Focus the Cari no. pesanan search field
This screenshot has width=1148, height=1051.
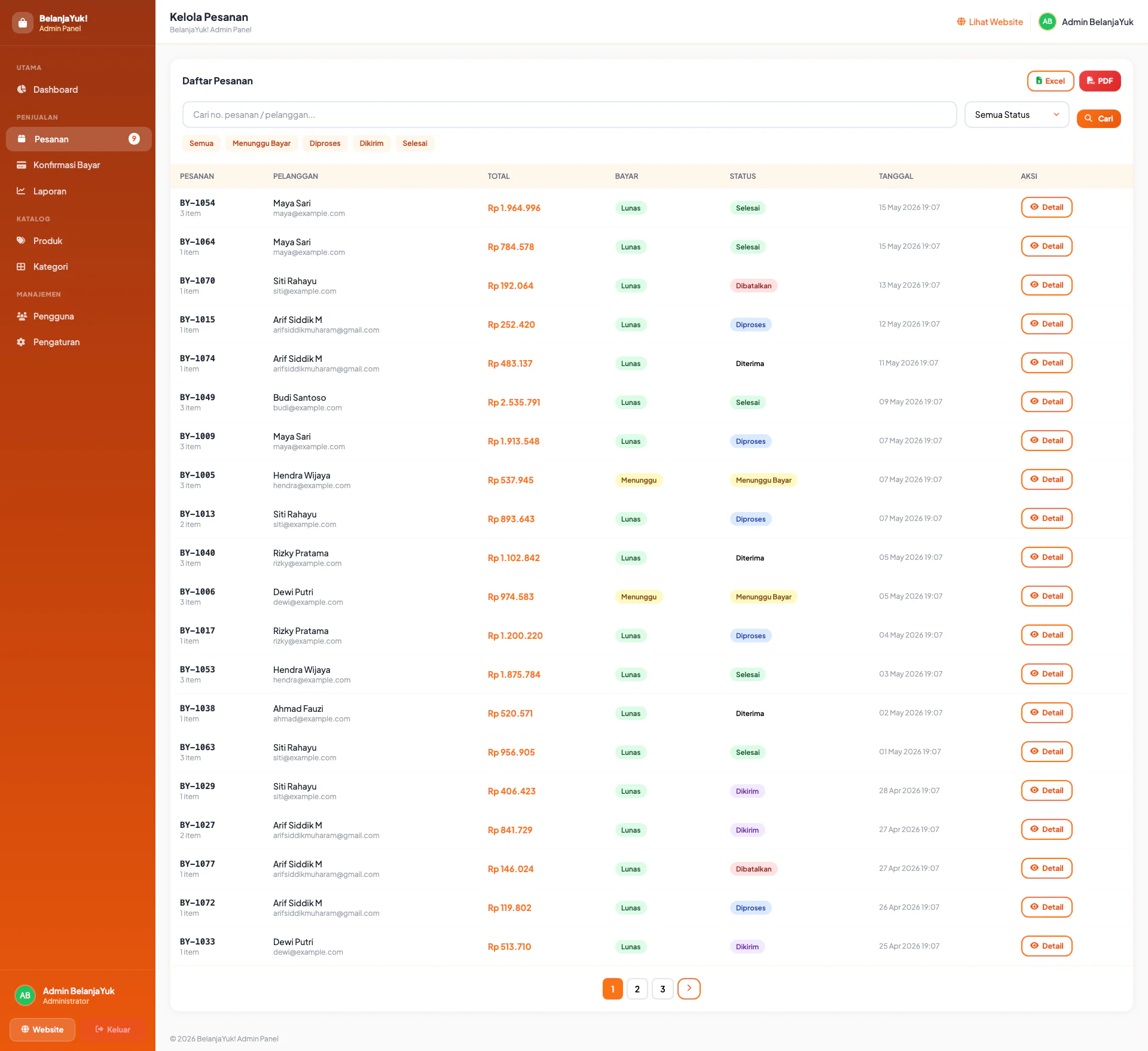[x=569, y=114]
